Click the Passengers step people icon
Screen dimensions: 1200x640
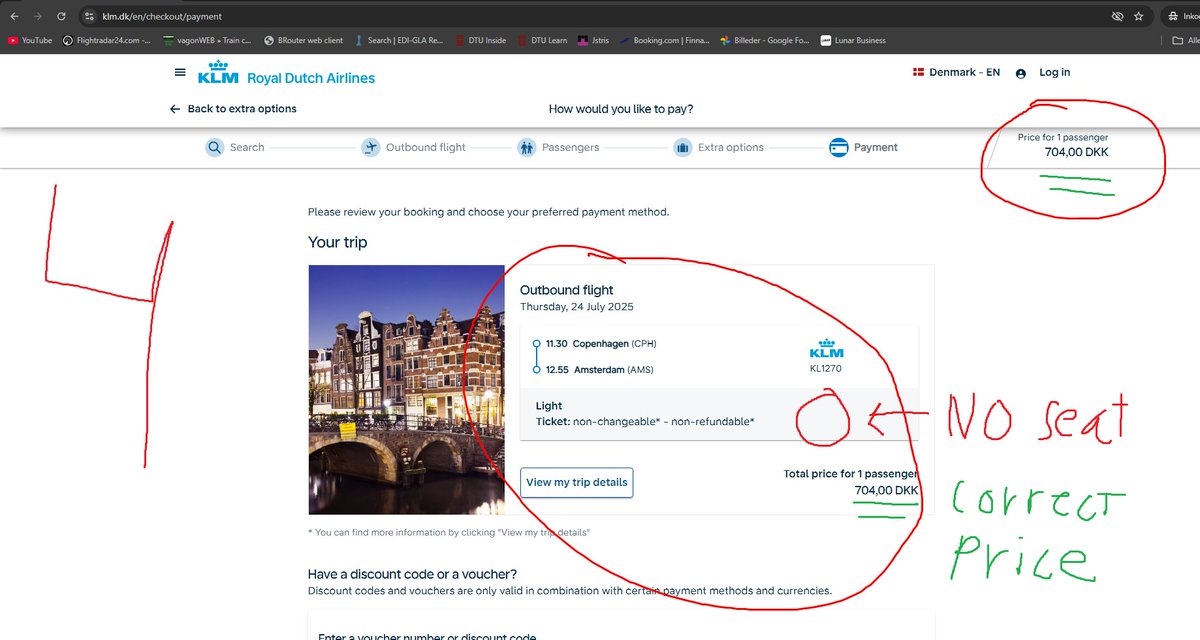point(527,147)
